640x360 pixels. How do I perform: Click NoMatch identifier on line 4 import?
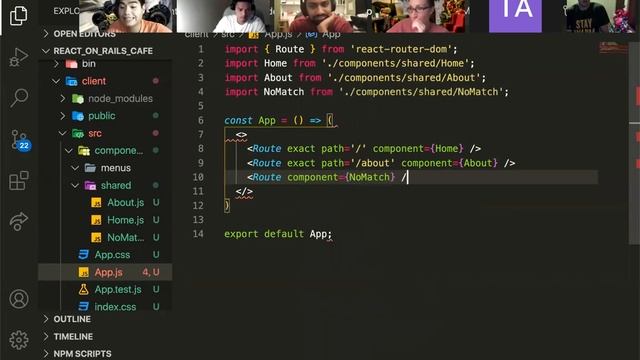pyautogui.click(x=284, y=92)
